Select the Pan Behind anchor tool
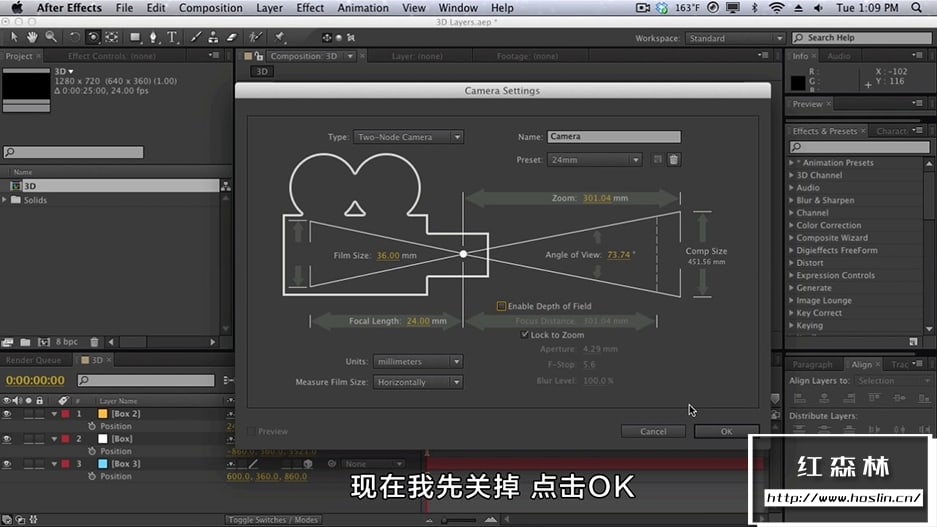Viewport: 937px width, 527px height. (x=112, y=37)
